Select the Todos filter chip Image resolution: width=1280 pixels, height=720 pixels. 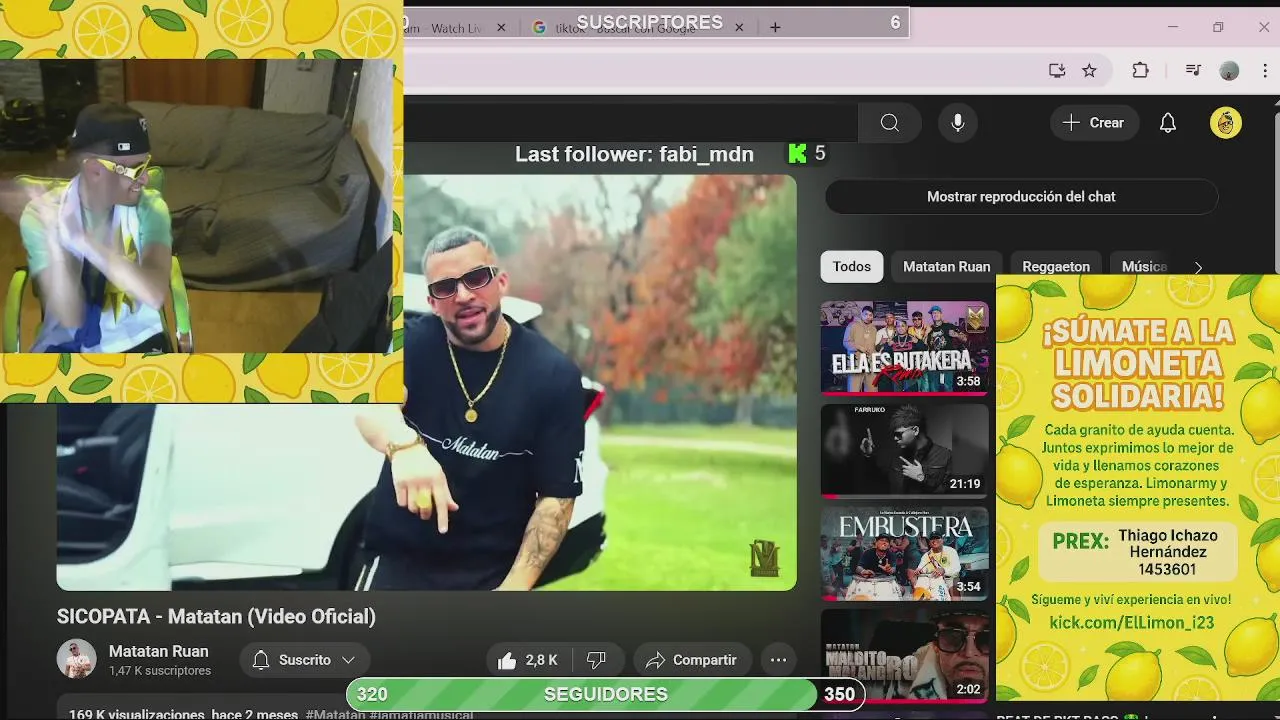point(852,267)
